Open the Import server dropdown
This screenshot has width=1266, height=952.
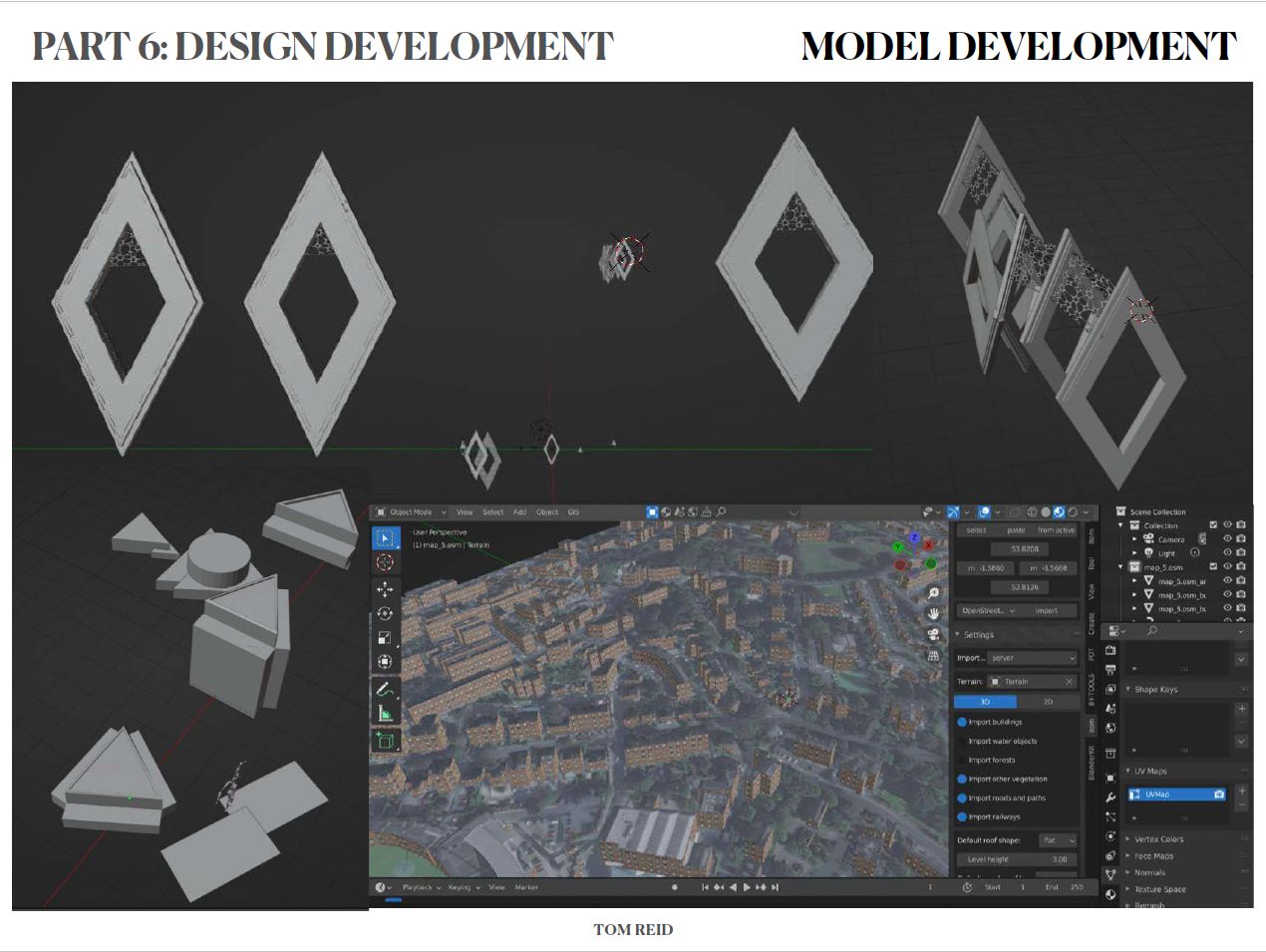pyautogui.click(x=1034, y=658)
